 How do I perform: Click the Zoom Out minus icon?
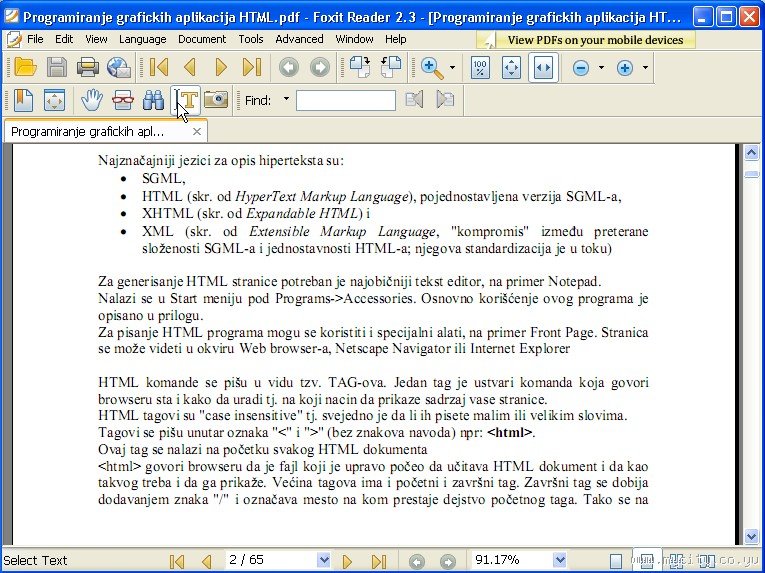581,68
